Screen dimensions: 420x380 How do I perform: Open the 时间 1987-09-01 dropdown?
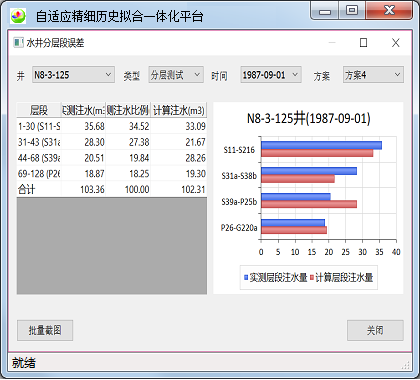pos(271,75)
